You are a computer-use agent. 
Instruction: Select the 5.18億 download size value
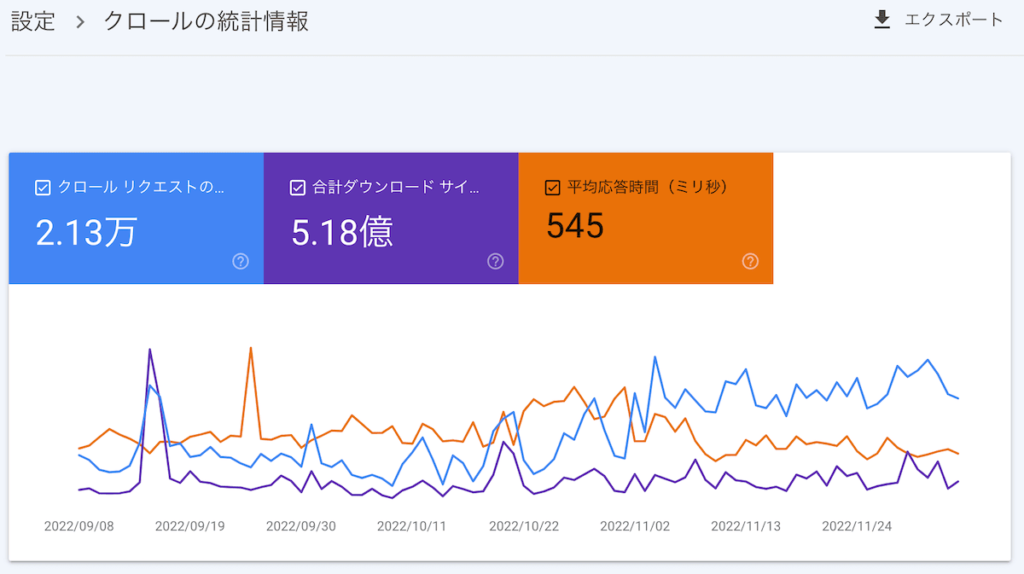(x=342, y=232)
